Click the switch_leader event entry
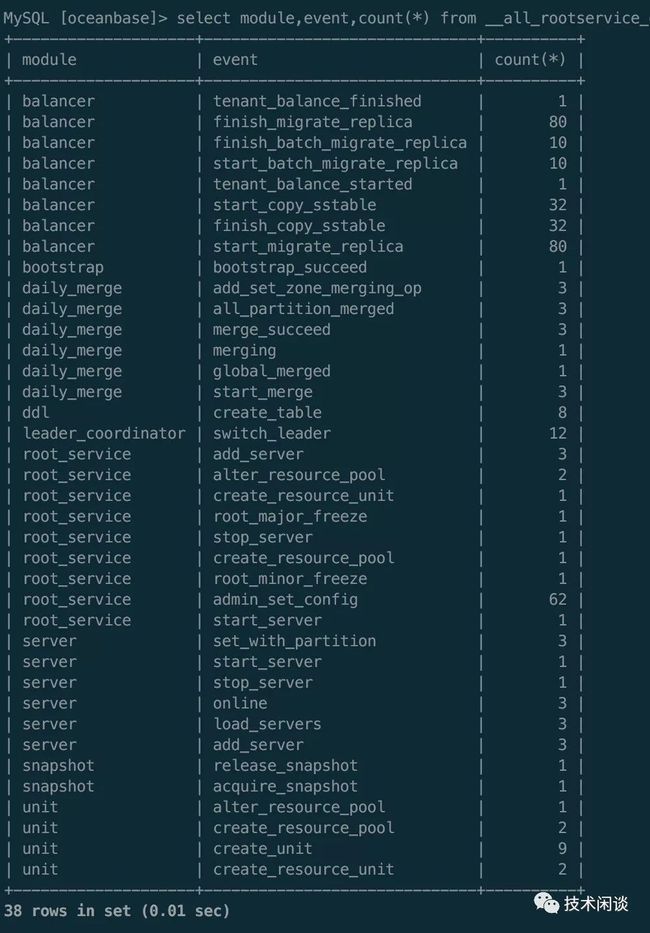Screen dimensions: 650x933 (x=271, y=433)
